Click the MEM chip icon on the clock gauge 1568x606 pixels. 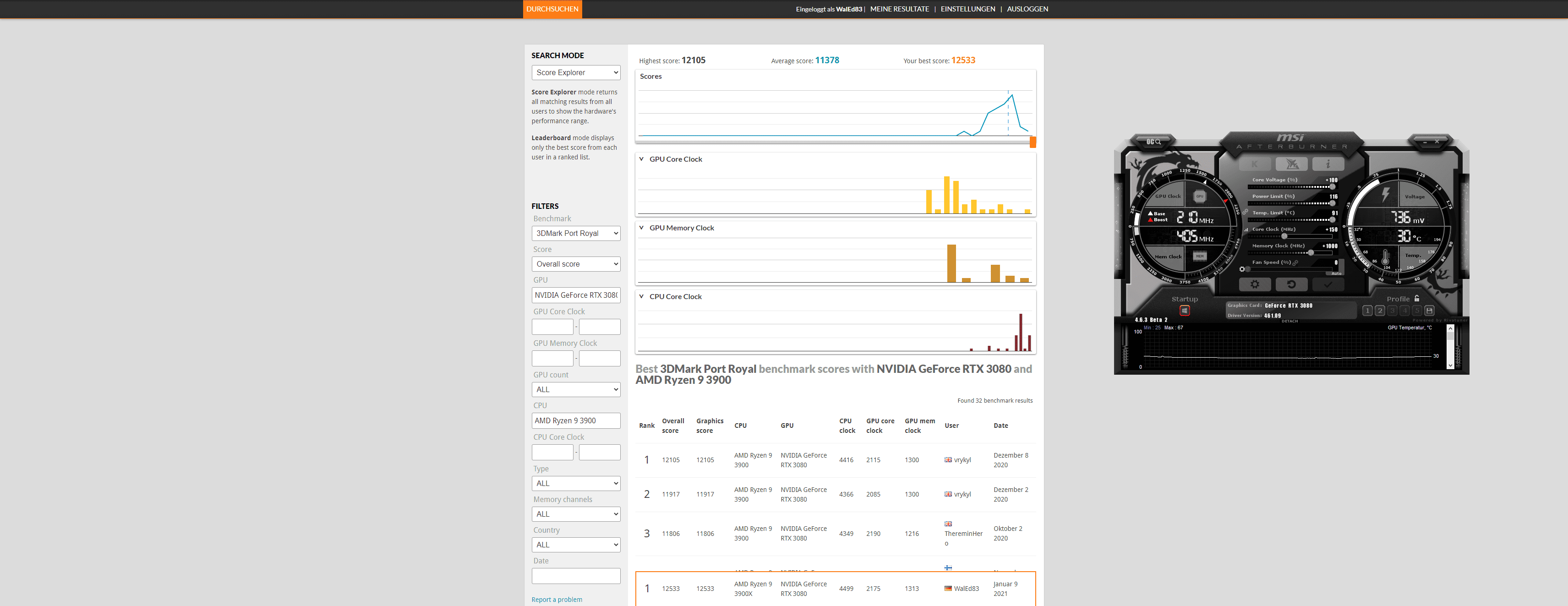click(x=1199, y=256)
